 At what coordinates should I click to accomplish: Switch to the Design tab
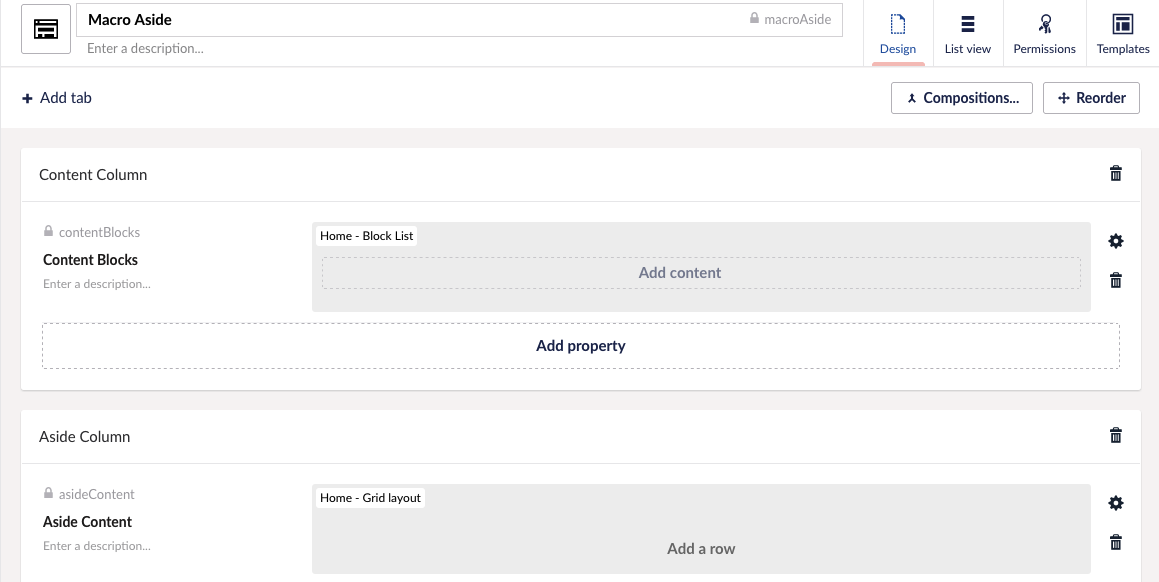coord(897,34)
